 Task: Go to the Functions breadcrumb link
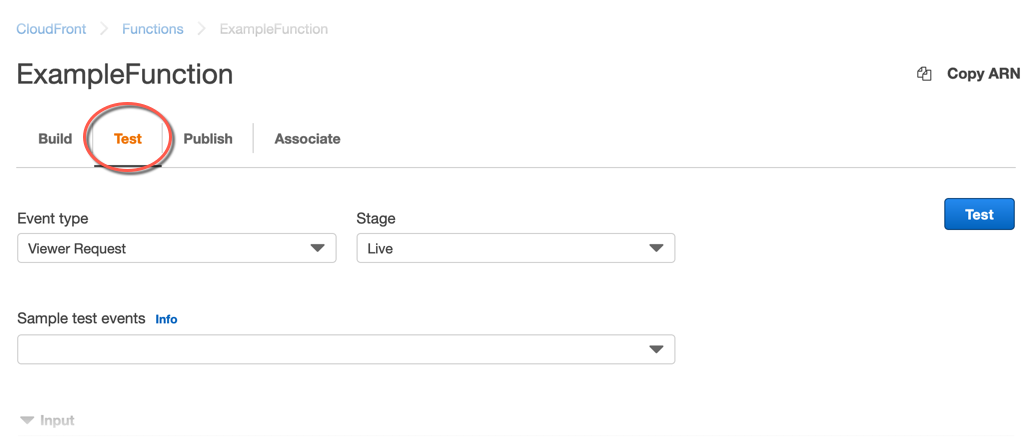(152, 29)
